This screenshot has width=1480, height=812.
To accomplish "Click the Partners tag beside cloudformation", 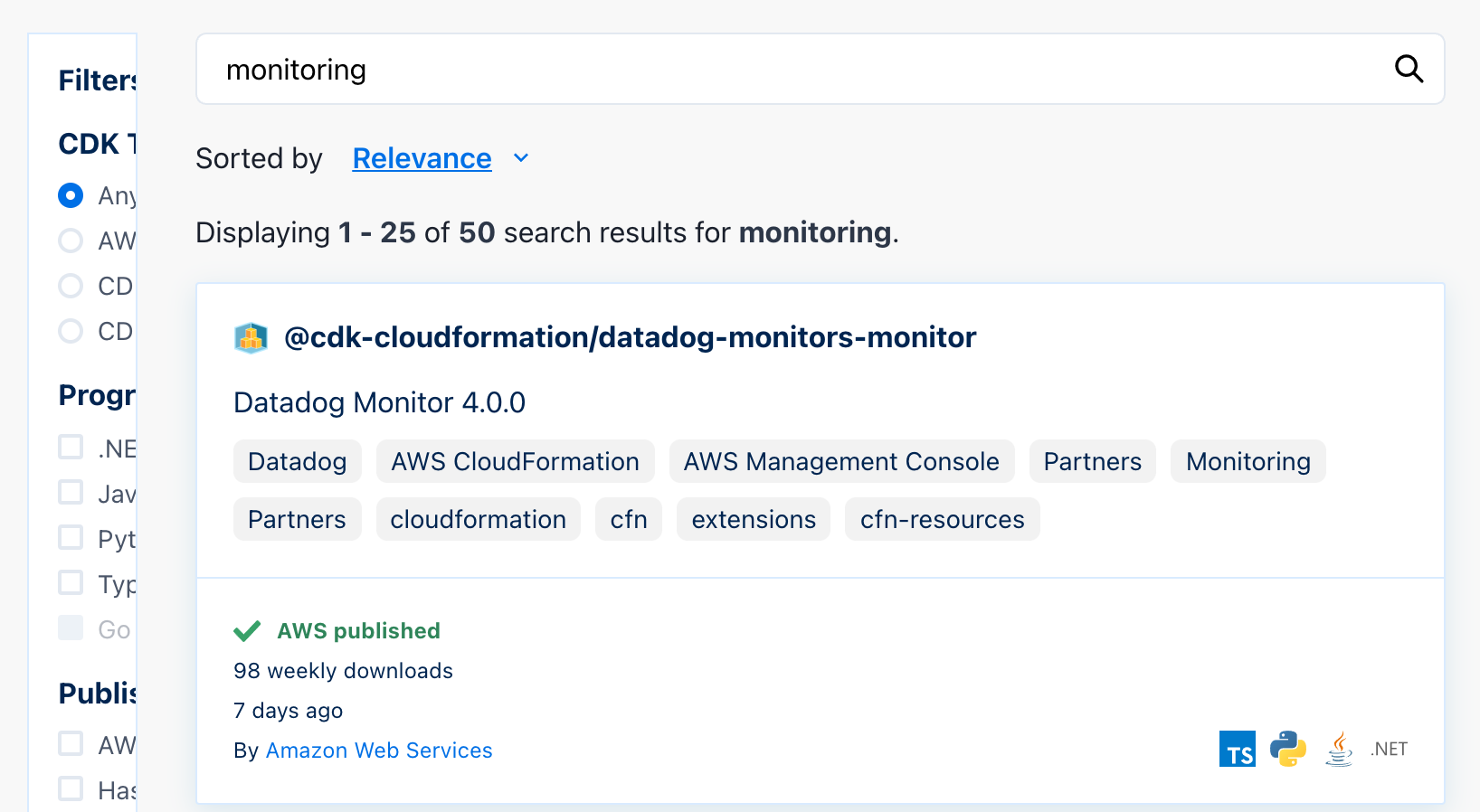I will click(x=298, y=519).
